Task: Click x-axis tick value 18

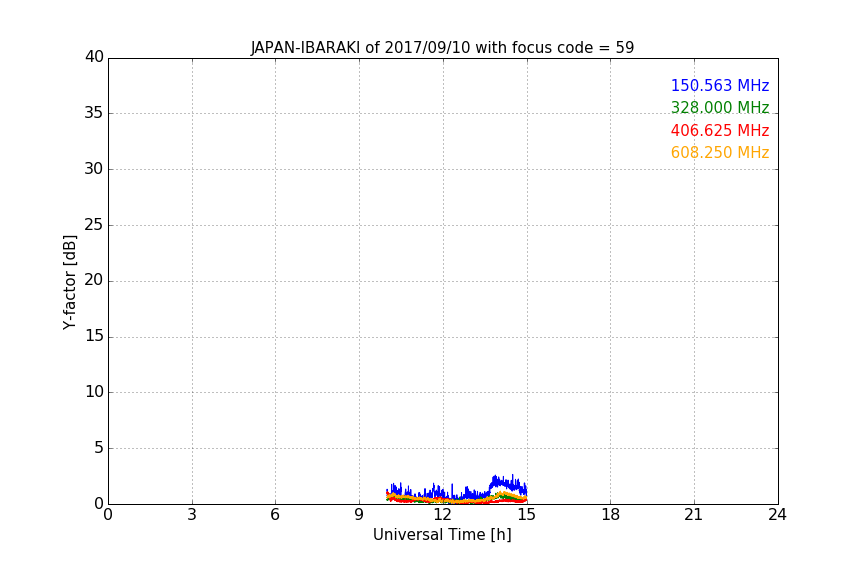Action: pos(611,515)
